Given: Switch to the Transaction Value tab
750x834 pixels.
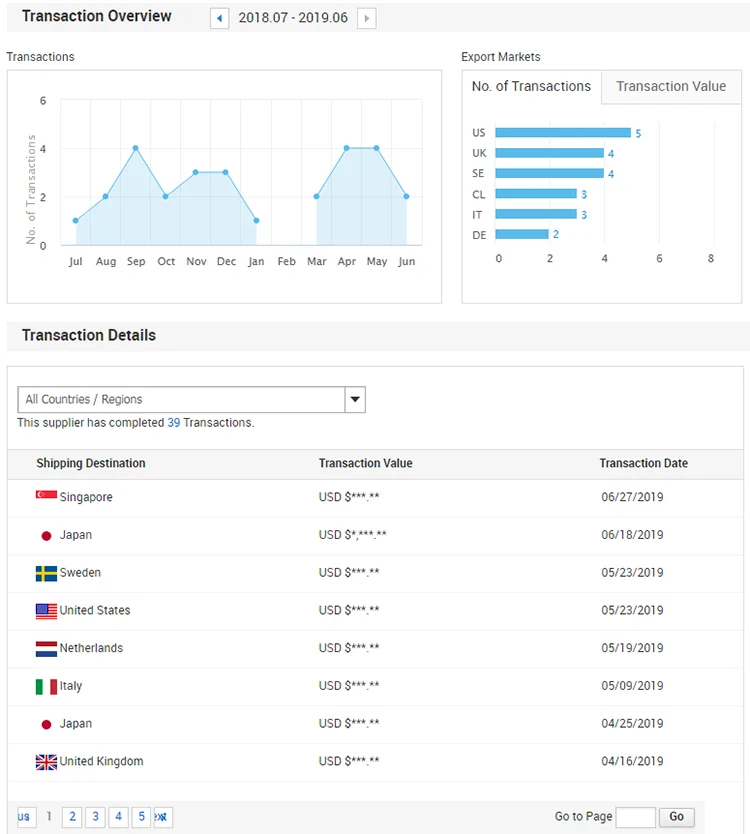Looking at the screenshot, I should (x=671, y=87).
